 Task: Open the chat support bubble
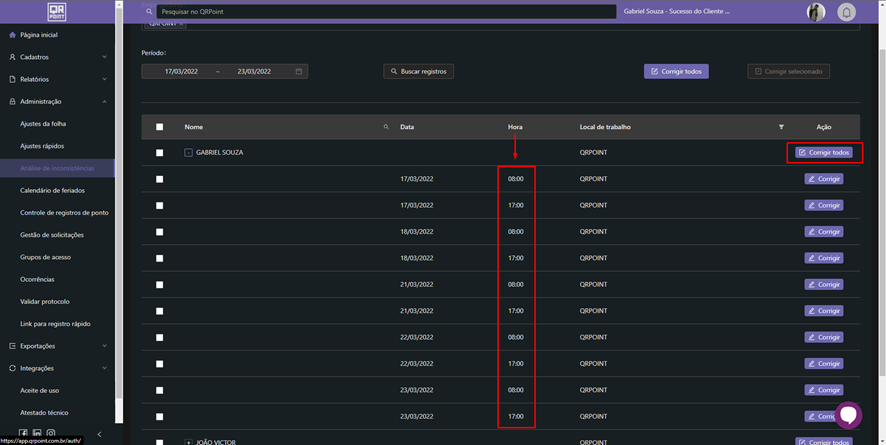[x=848, y=414]
